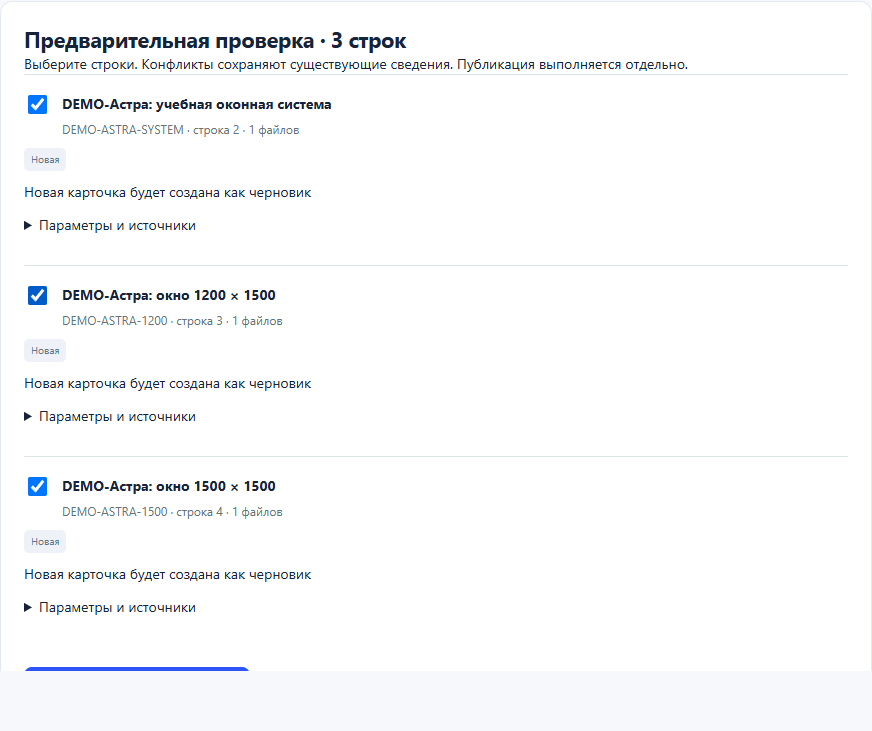
Task: Click the Новая badge under DEMO-ASTRA-SYSTEM
Action: coord(45,160)
